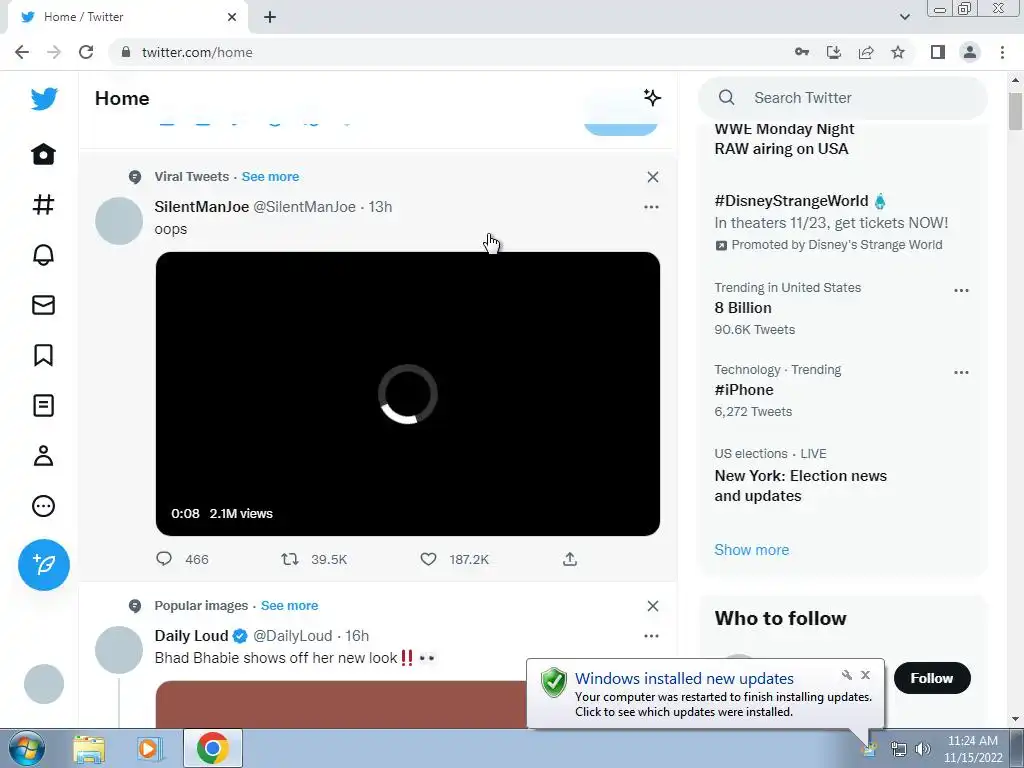Open more options for SilentManJoe tweet

[x=651, y=207]
